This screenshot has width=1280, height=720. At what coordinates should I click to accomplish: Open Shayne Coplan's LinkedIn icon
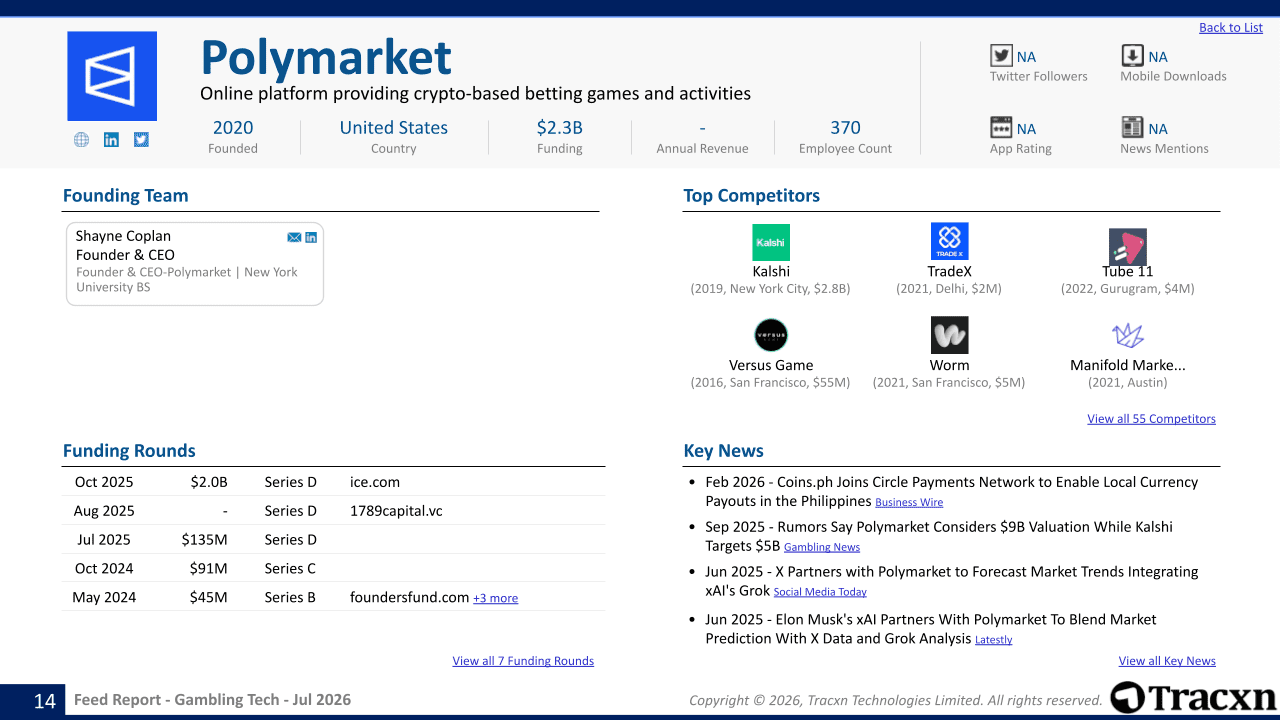pos(311,237)
